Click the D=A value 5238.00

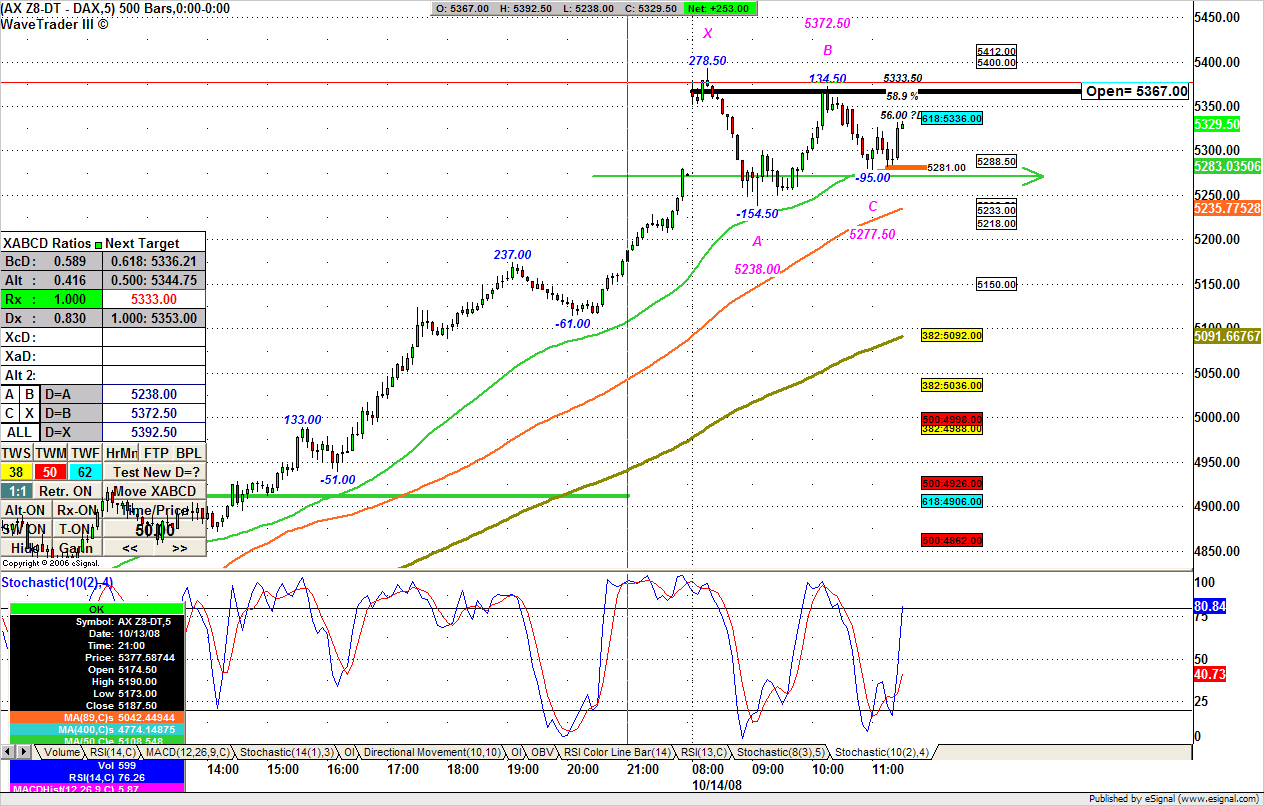[154, 394]
